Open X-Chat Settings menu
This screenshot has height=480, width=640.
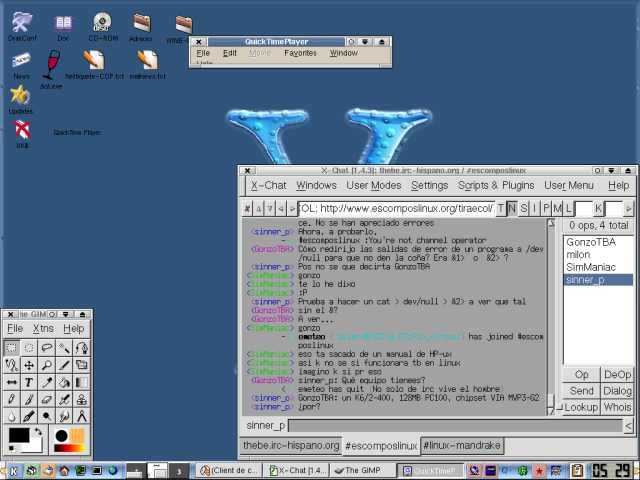(x=429, y=185)
